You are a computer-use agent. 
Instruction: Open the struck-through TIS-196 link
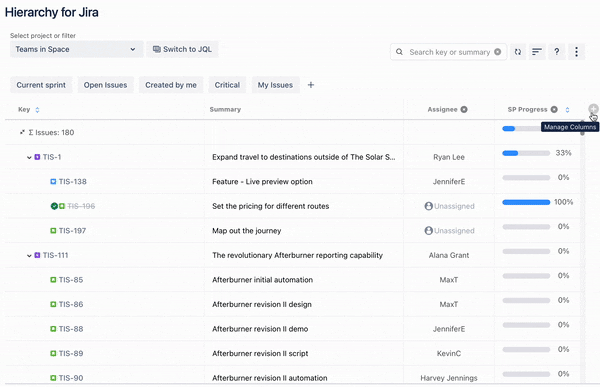[x=81, y=206]
